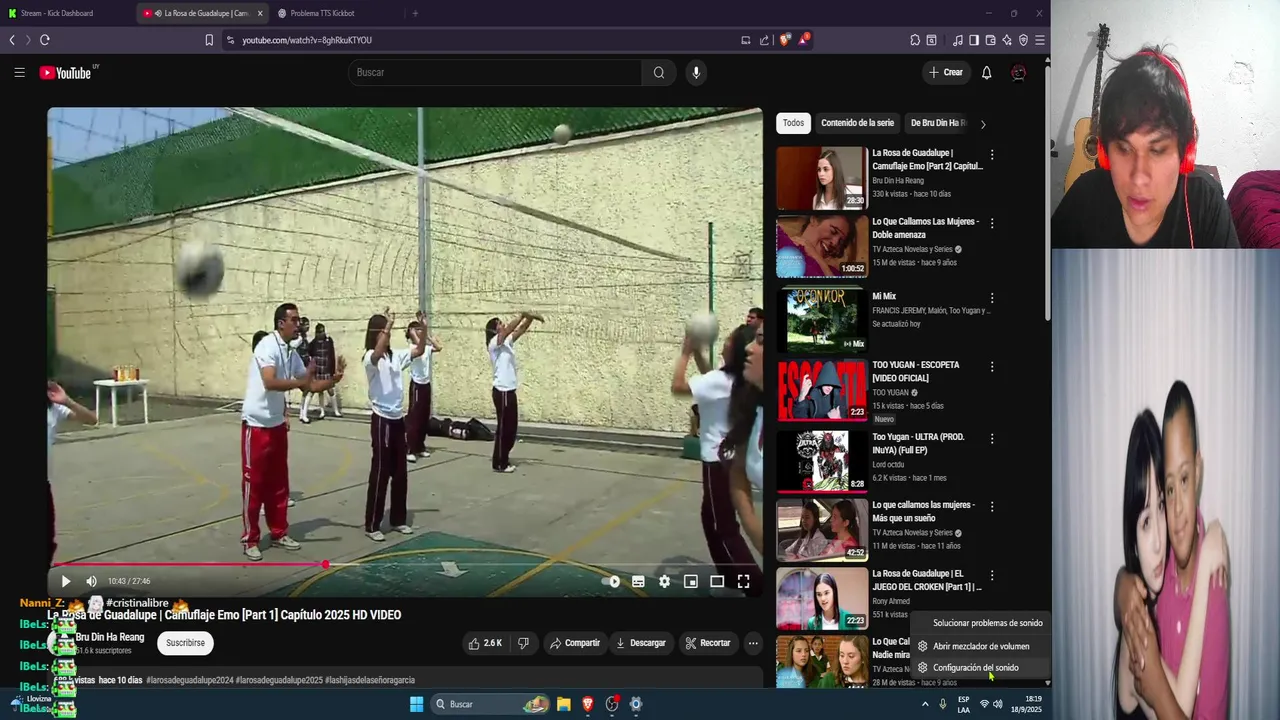The image size is (1280, 720).
Task: Subscribe with the Suscribirse button
Action: point(185,643)
